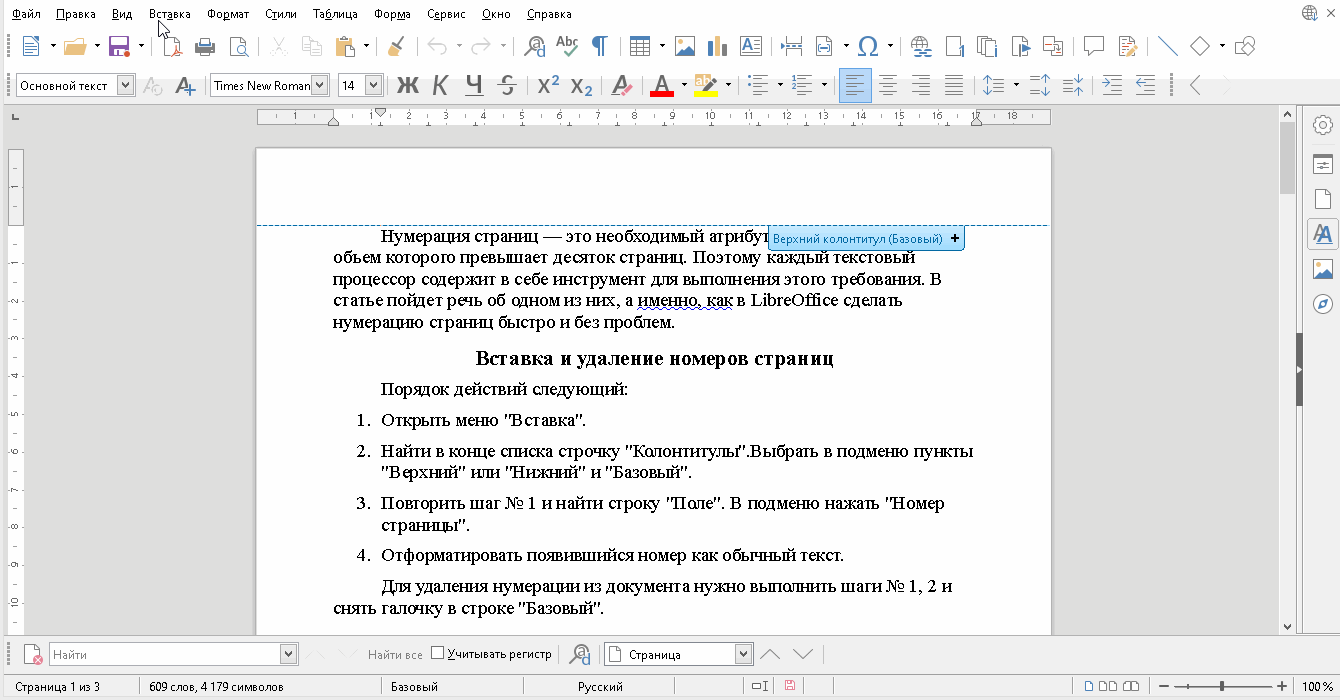Viewport: 1340px width, 700px height.
Task: Insert a text box
Action: [x=750, y=46]
